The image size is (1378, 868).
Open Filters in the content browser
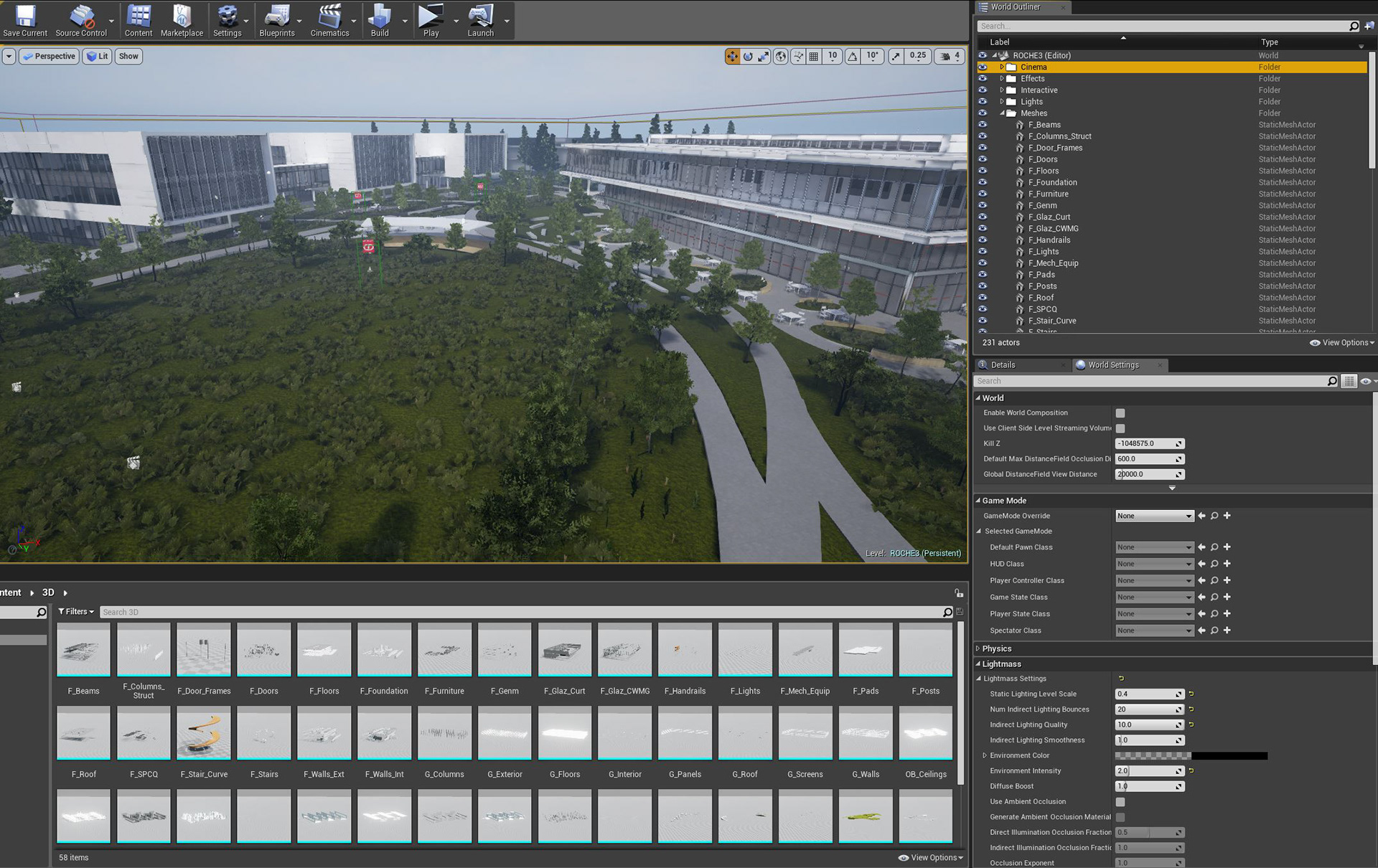76,612
